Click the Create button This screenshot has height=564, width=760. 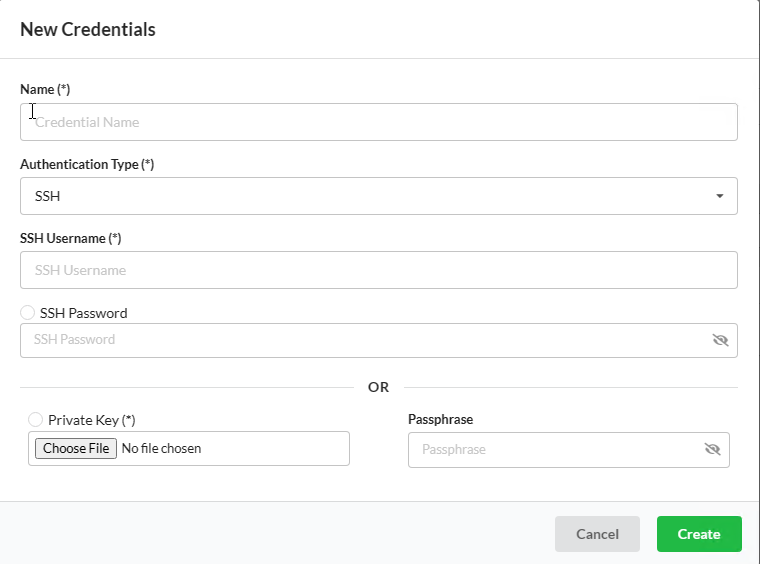(x=699, y=534)
